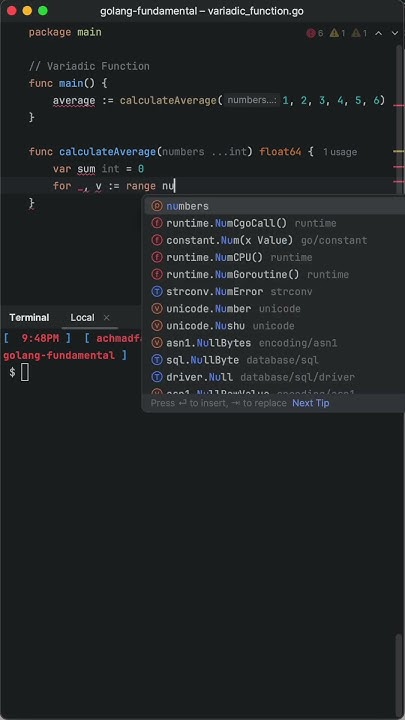This screenshot has width=405, height=720.
Task: Open the Next Tip link
Action: (311, 403)
